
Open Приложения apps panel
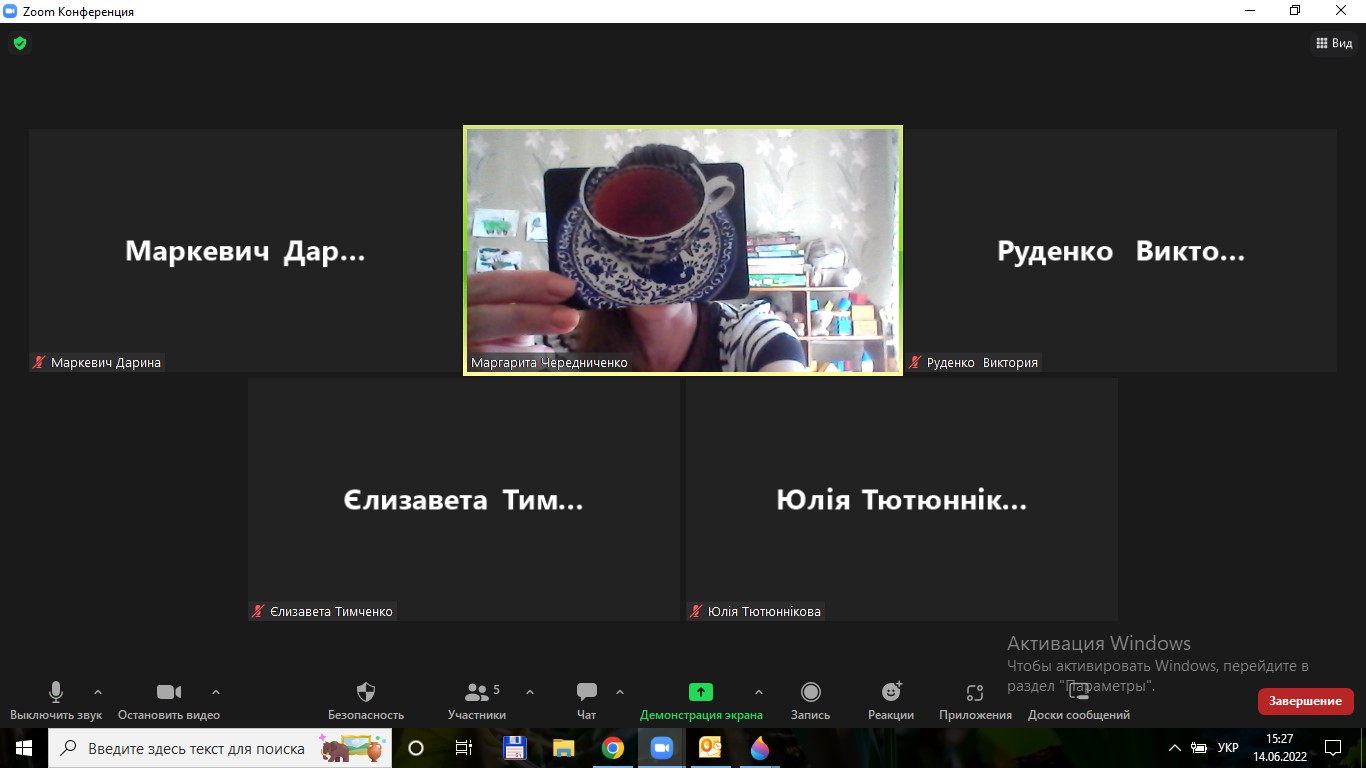[x=975, y=700]
